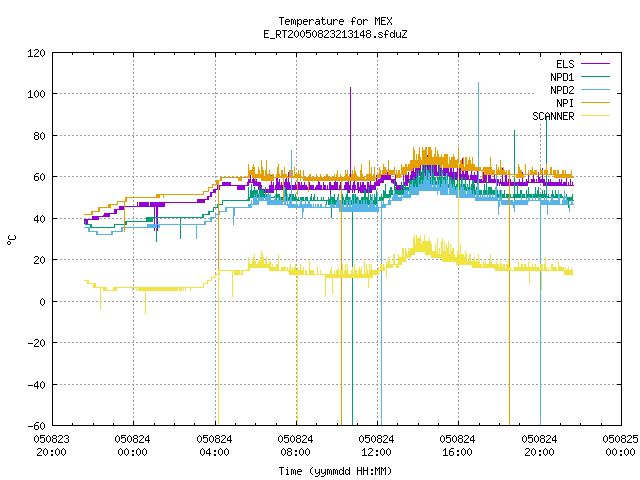
Task: Click the x-axis label 050825 00:00
Action: (x=620, y=446)
